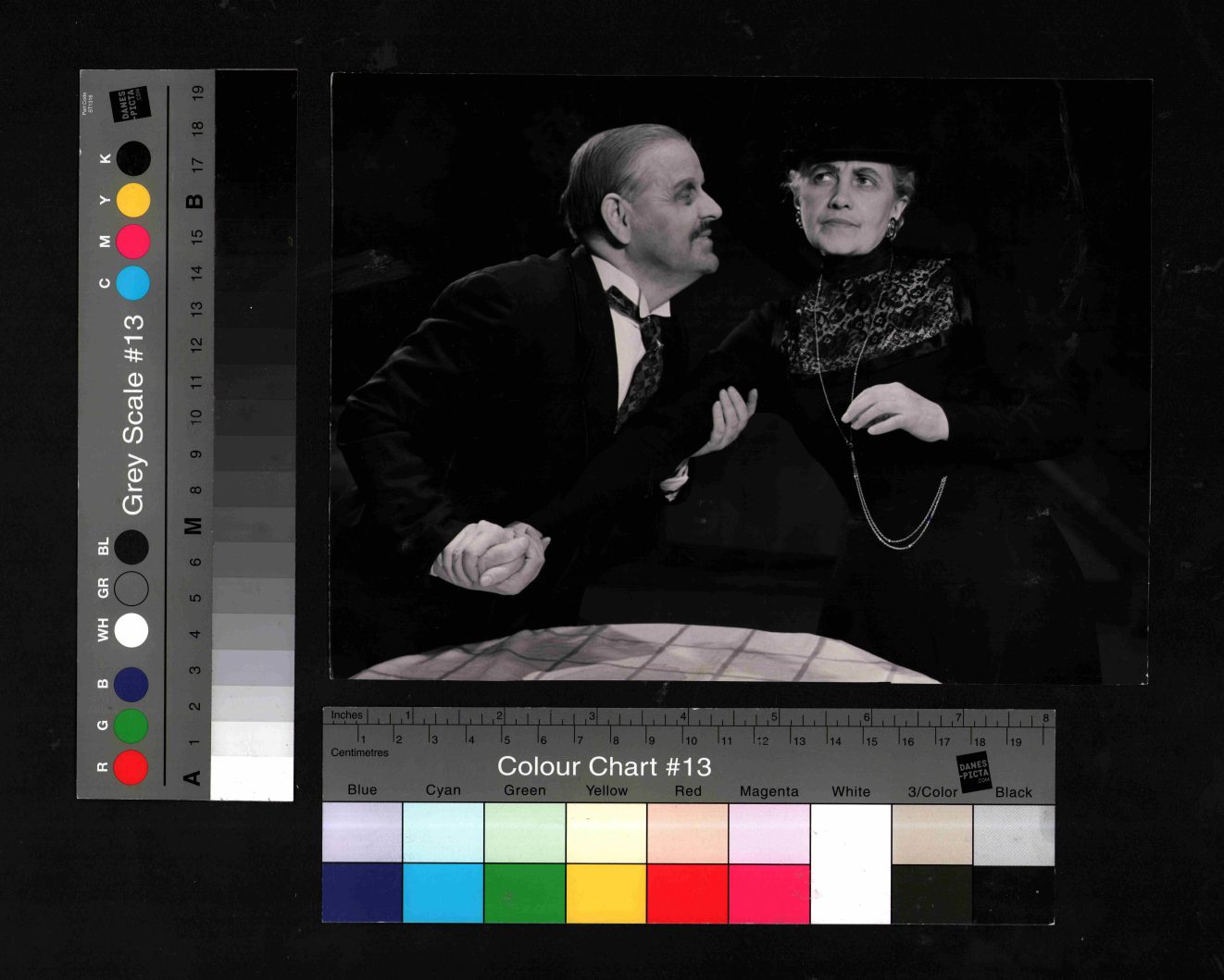Click the white patch labeled A on grey scale

[252, 778]
